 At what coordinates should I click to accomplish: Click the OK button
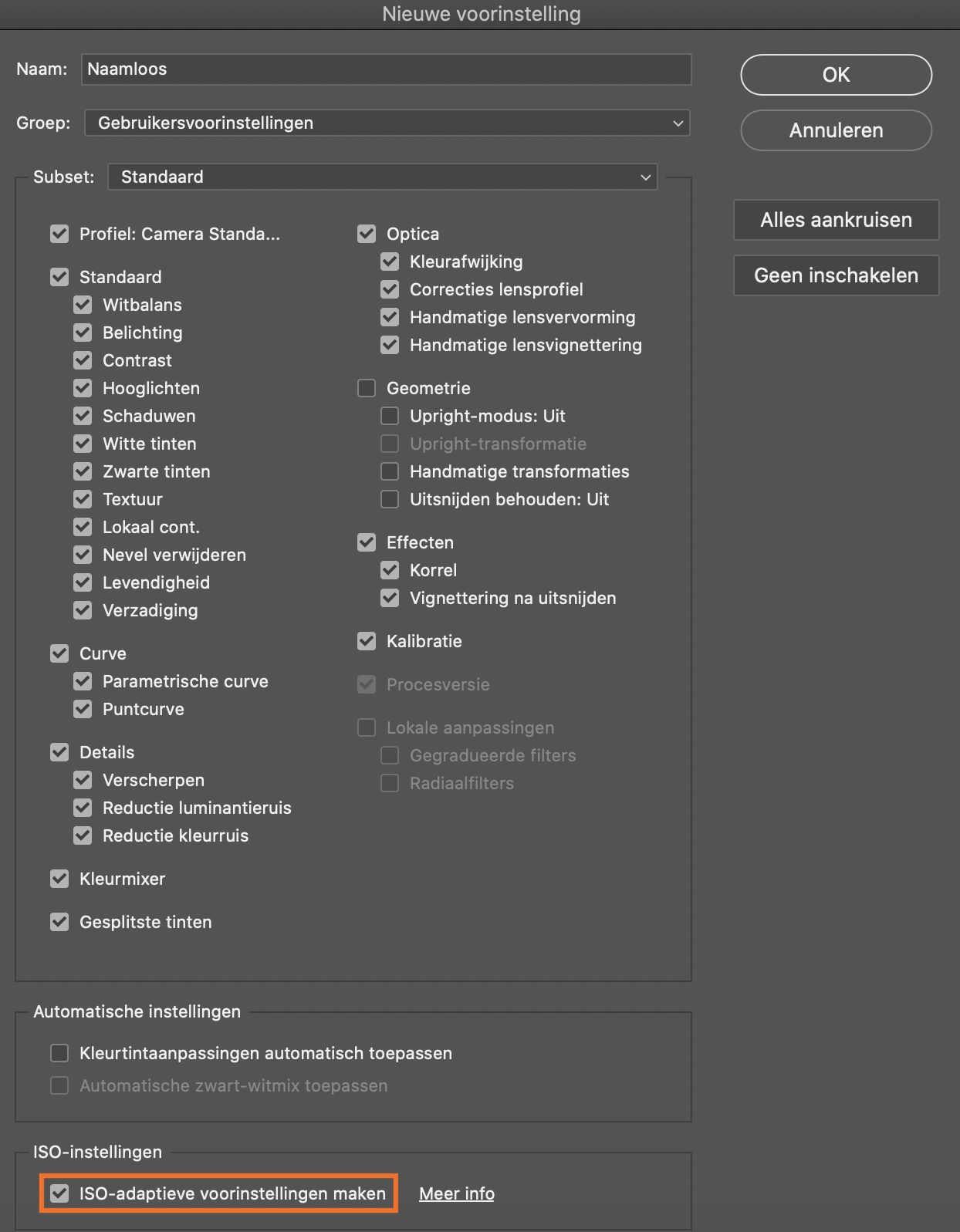(x=836, y=75)
